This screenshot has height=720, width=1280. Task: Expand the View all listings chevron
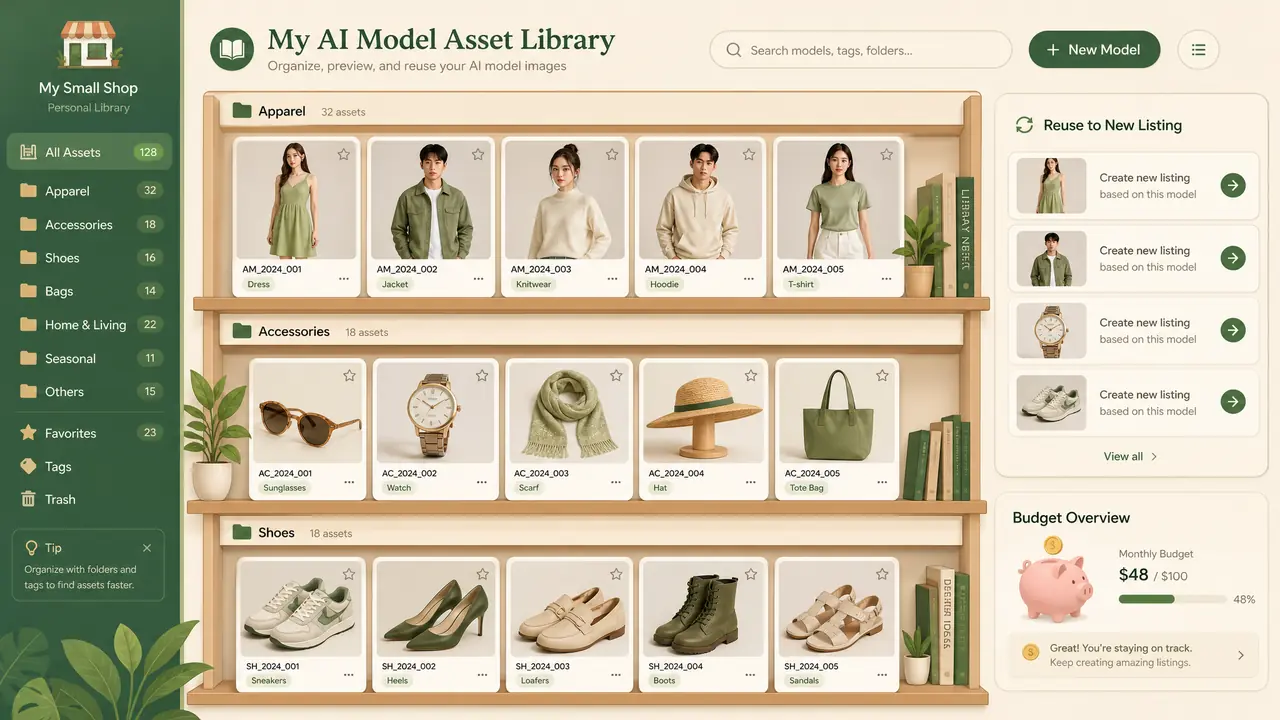click(1154, 457)
